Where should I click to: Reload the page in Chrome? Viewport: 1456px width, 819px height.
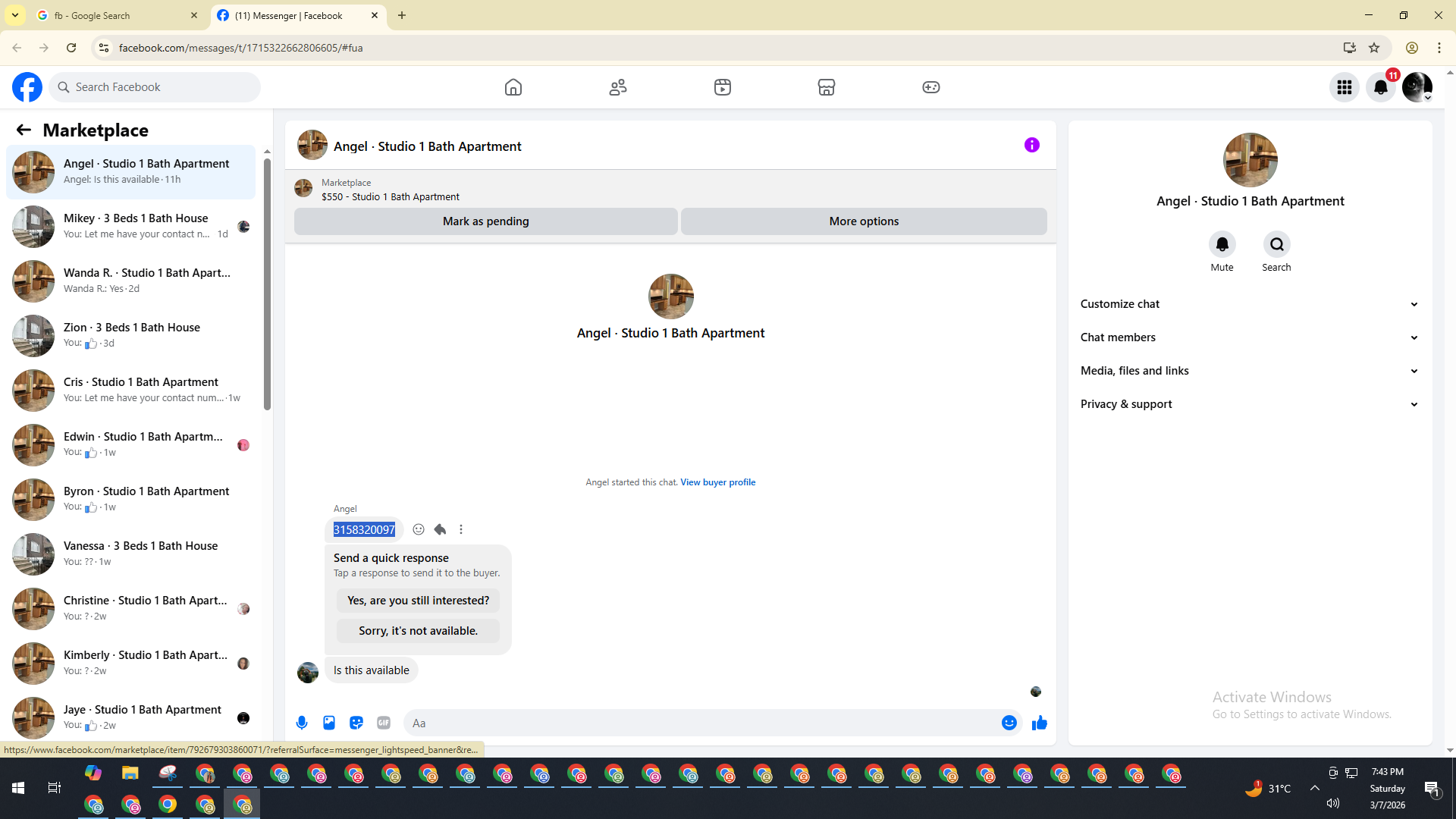tap(71, 48)
